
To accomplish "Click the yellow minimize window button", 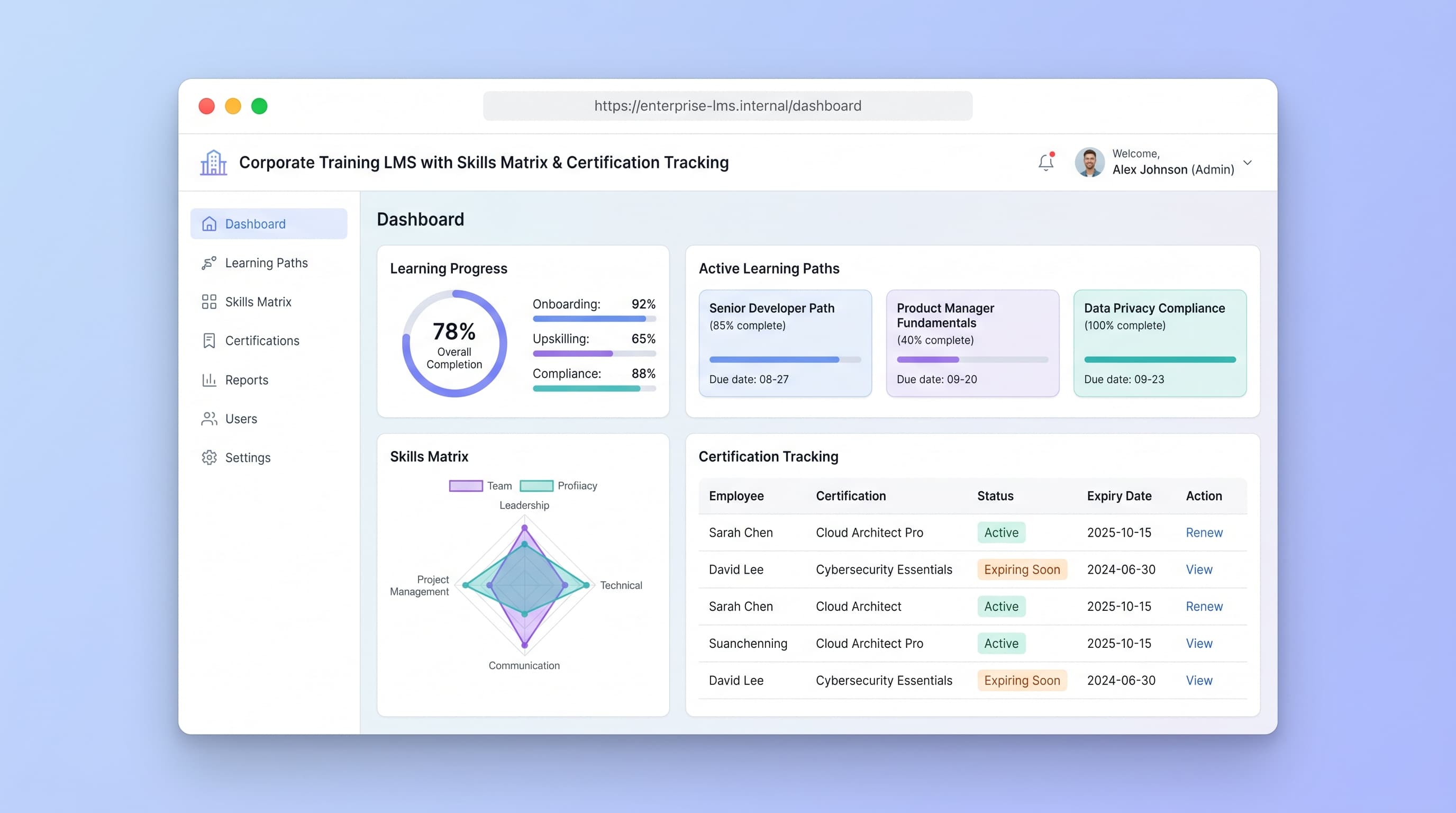I will (x=233, y=106).
